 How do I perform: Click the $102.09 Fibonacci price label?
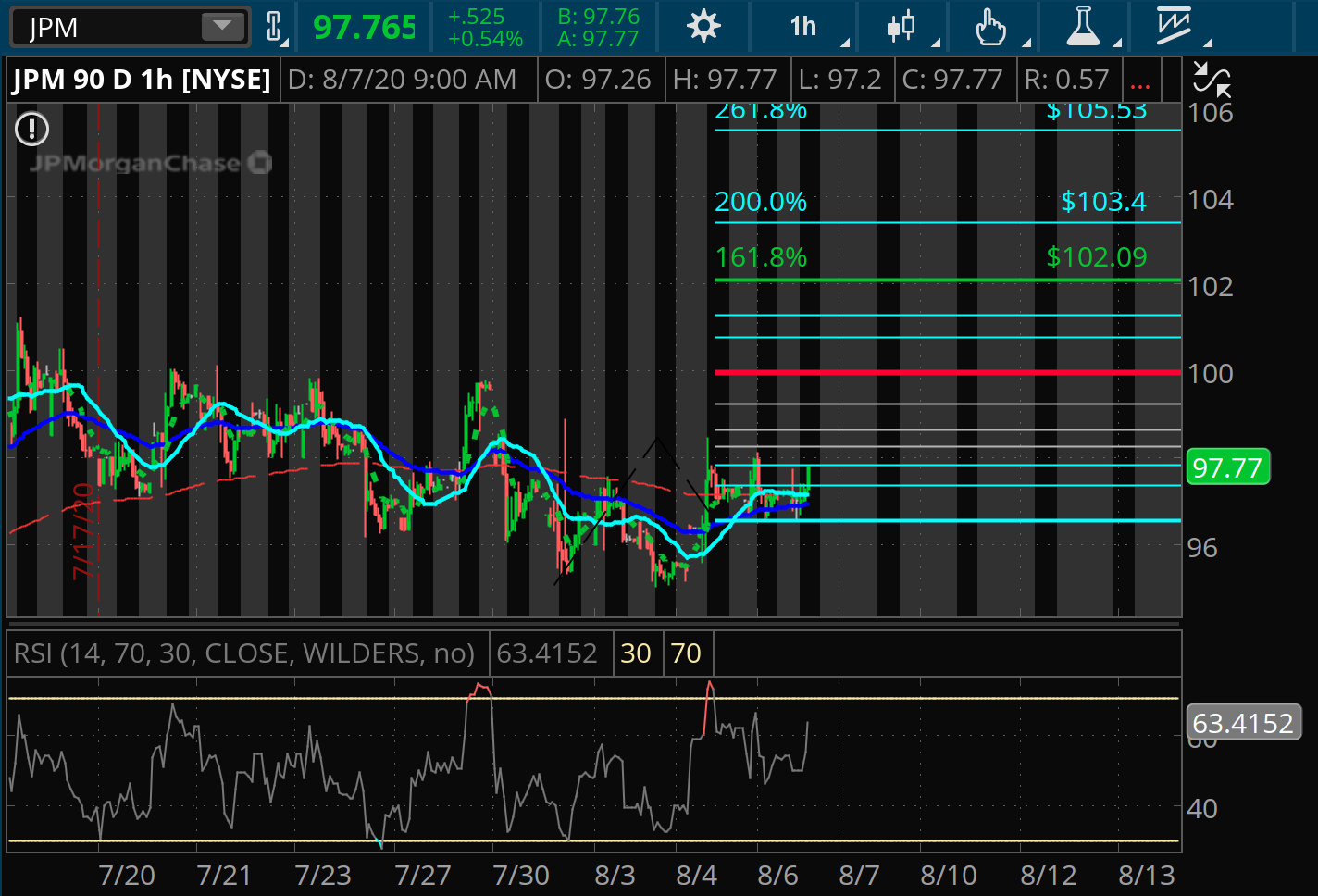(1097, 257)
